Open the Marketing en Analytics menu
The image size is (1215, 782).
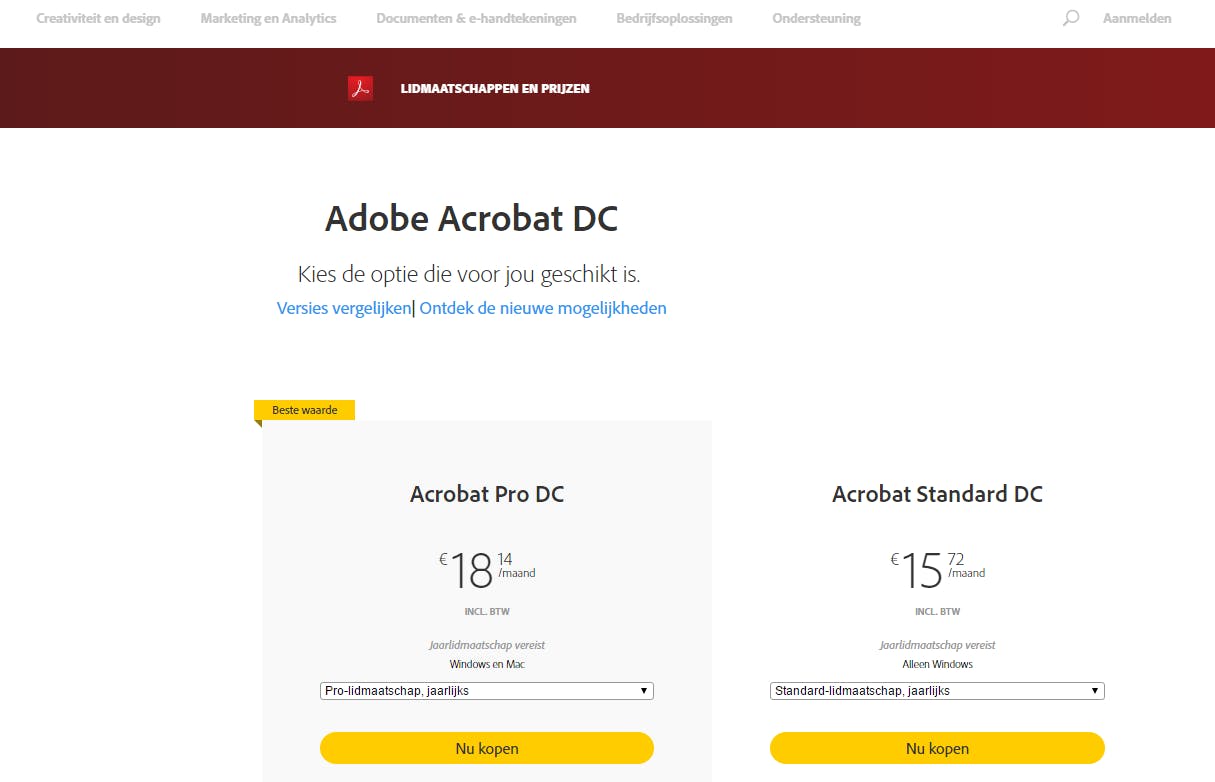click(268, 18)
